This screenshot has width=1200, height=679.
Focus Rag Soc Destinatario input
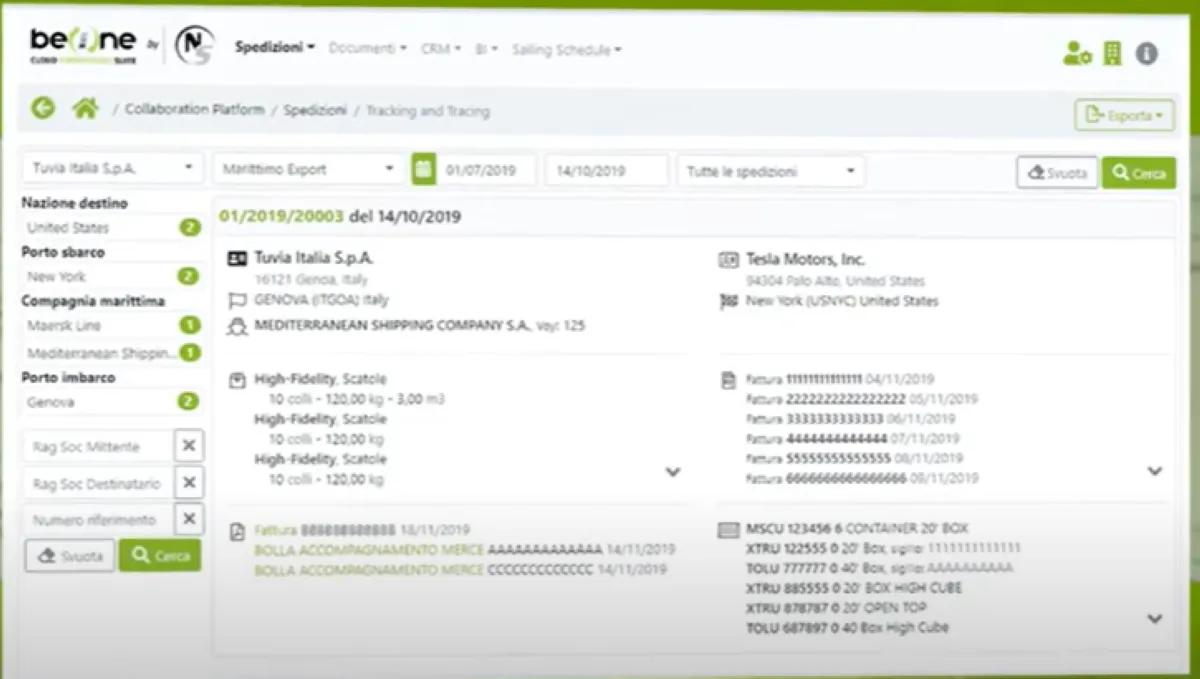click(x=98, y=483)
